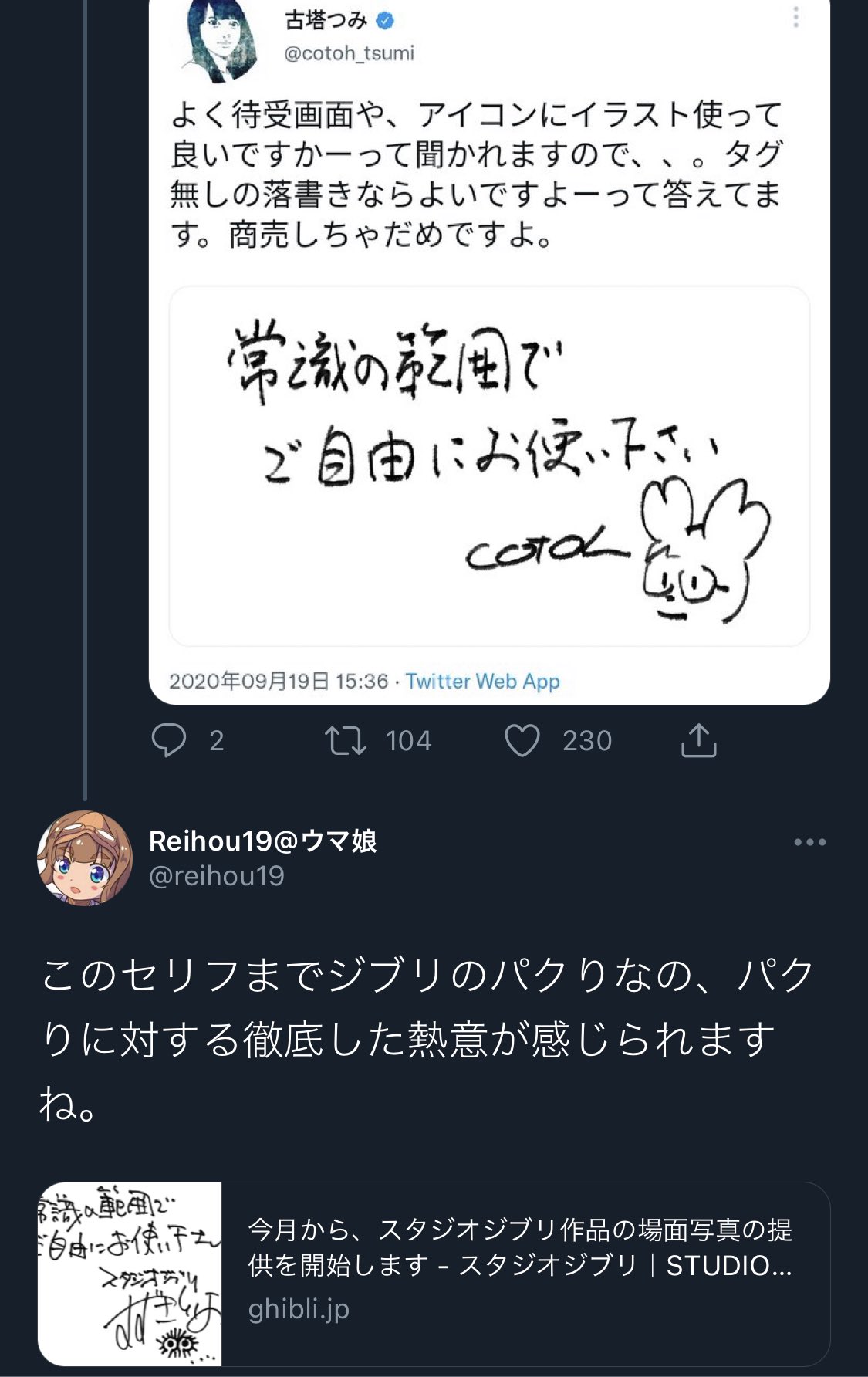
Task: Click the @cotoh_tsumi handle
Action: [349, 53]
